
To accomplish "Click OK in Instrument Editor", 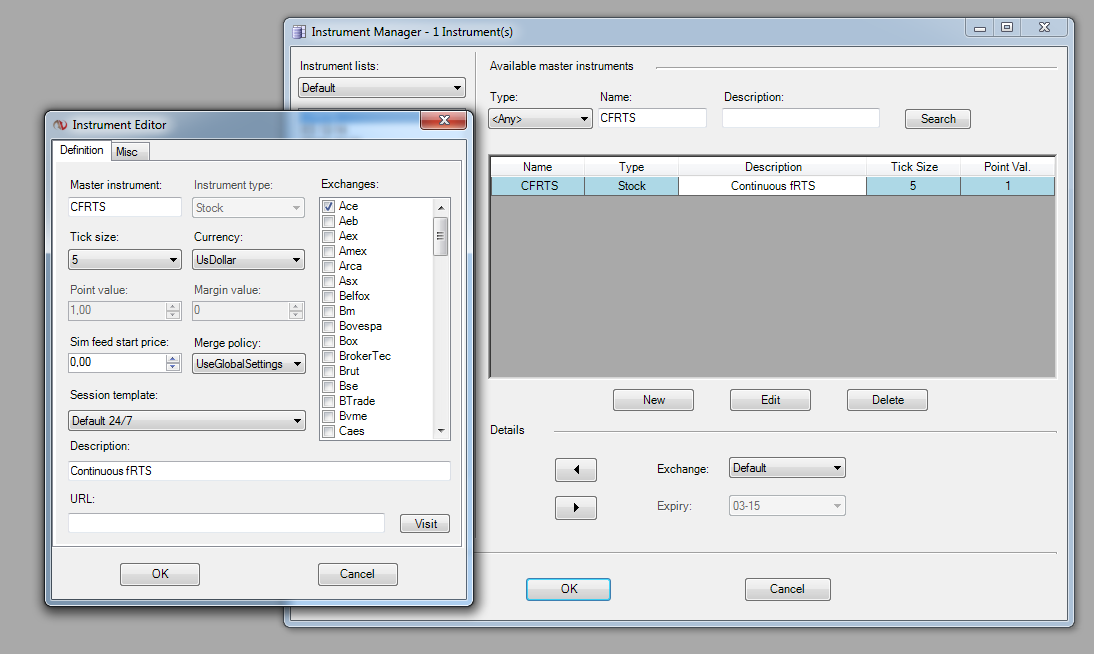I will coord(160,574).
